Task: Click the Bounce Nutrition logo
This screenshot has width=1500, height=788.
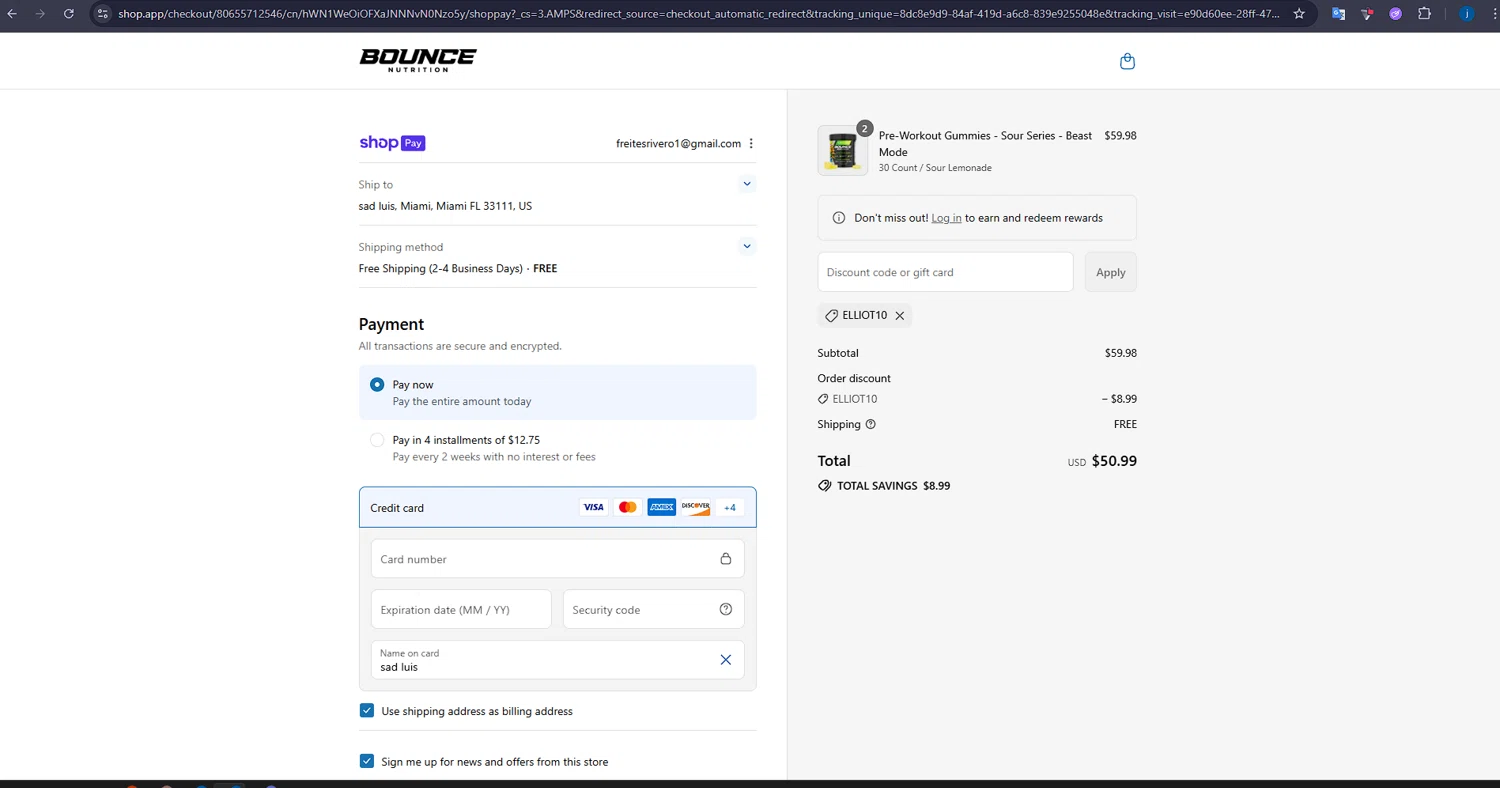Action: tap(418, 60)
